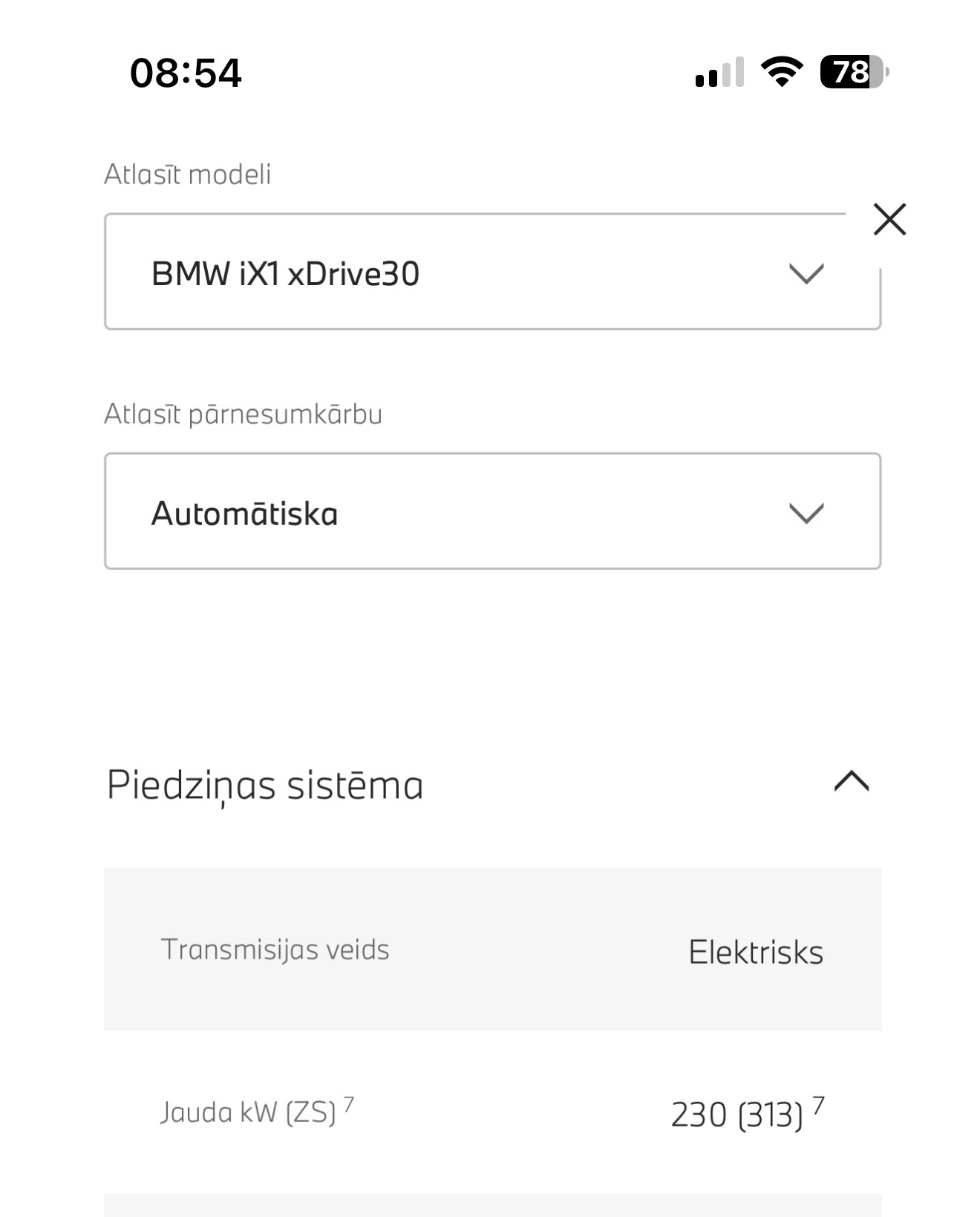Open footnote 7 beside Jauda kW label
This screenshot has width=980, height=1217.
(x=349, y=1104)
